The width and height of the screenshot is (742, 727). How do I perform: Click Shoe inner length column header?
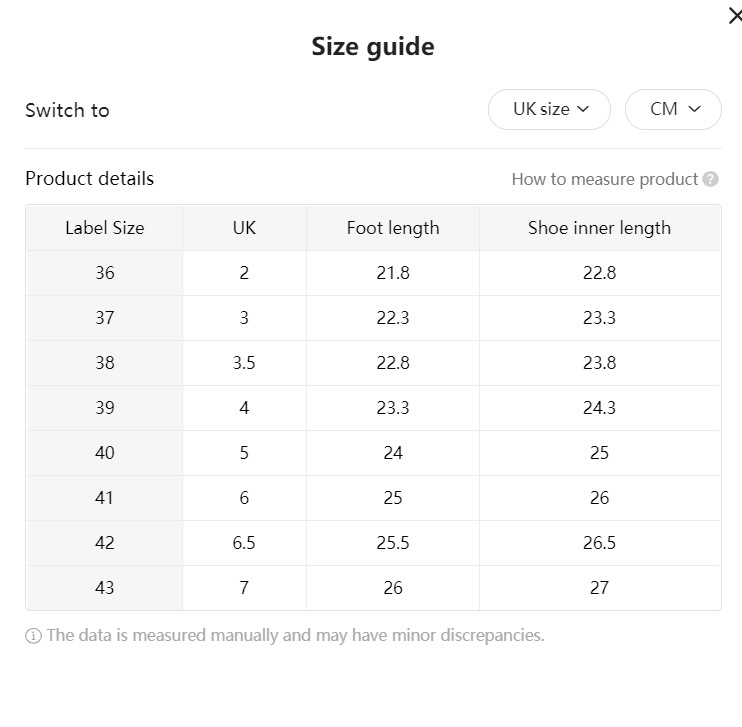(599, 228)
